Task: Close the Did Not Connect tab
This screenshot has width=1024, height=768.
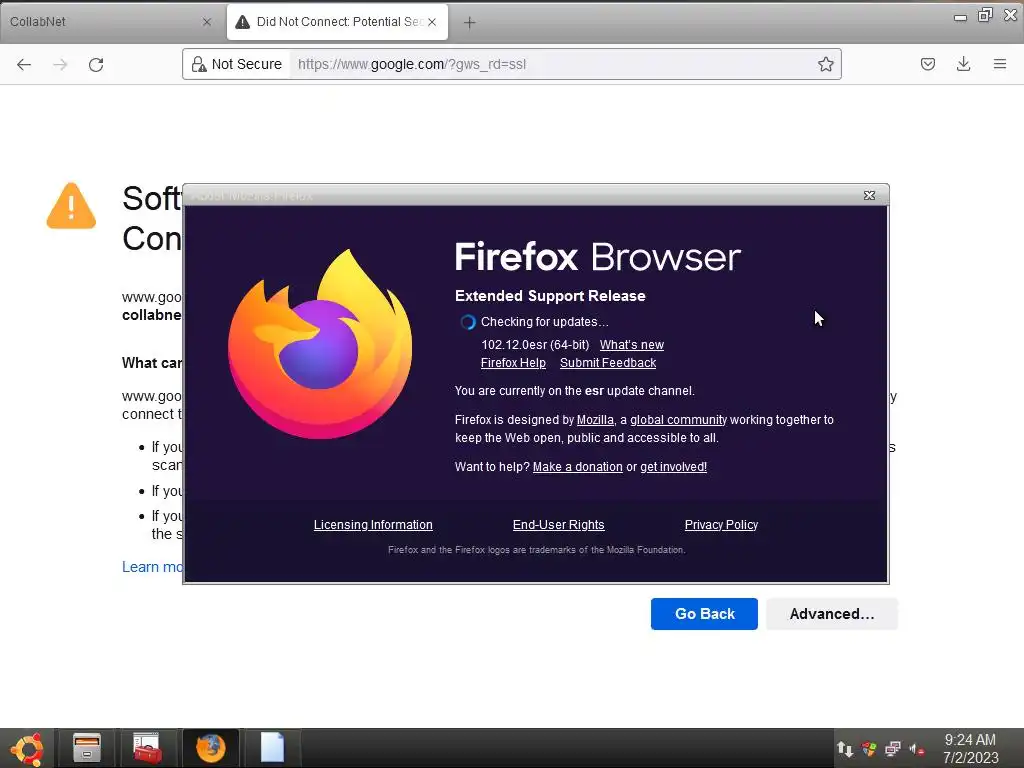Action: pyautogui.click(x=432, y=22)
